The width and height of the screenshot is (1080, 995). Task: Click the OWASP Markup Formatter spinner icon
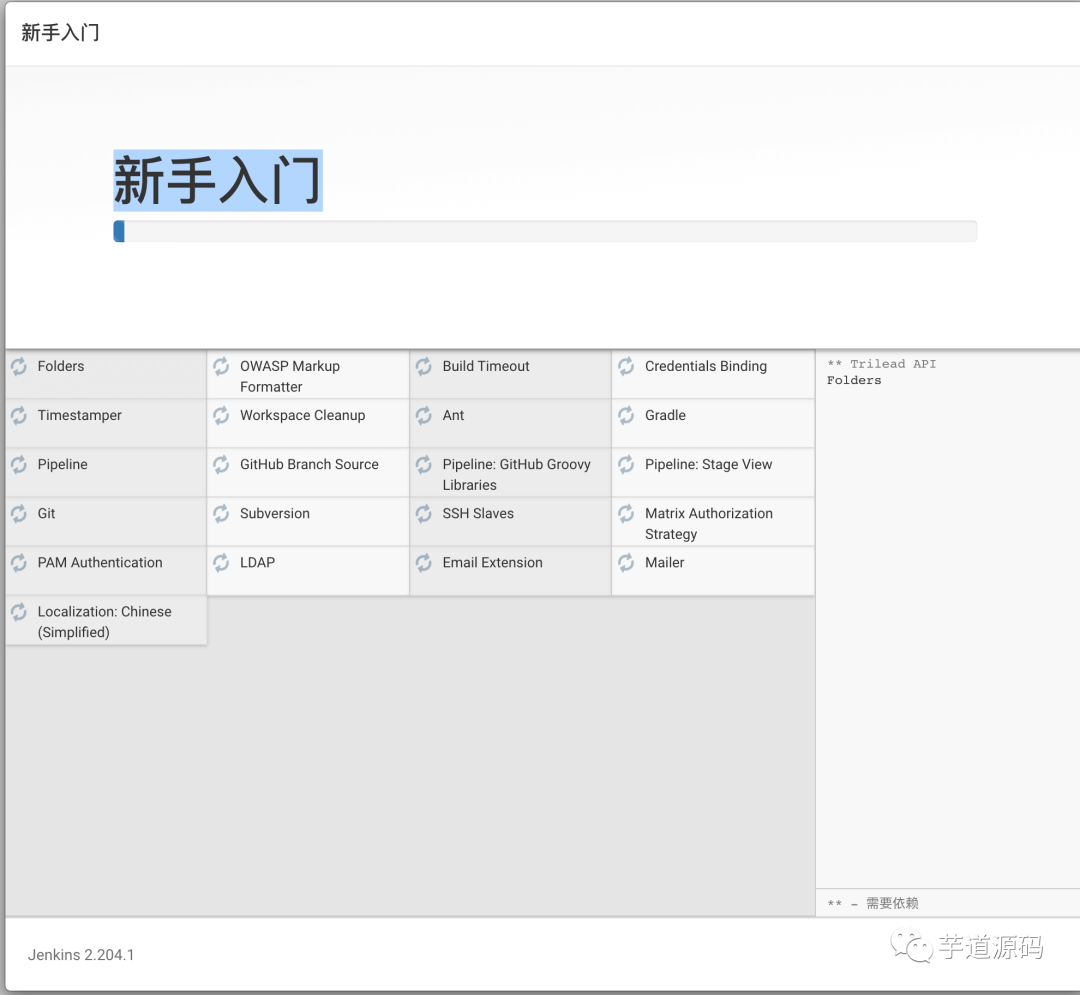(221, 366)
